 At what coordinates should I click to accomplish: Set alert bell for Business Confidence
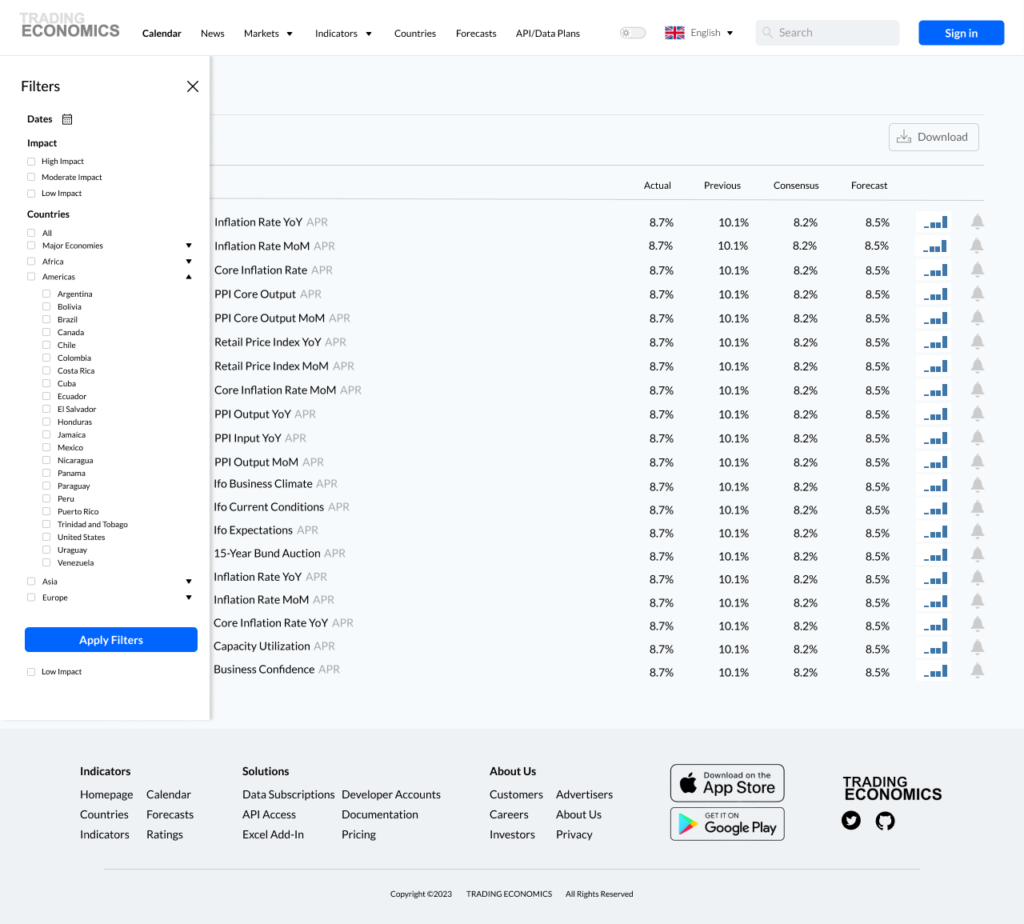coord(977,671)
